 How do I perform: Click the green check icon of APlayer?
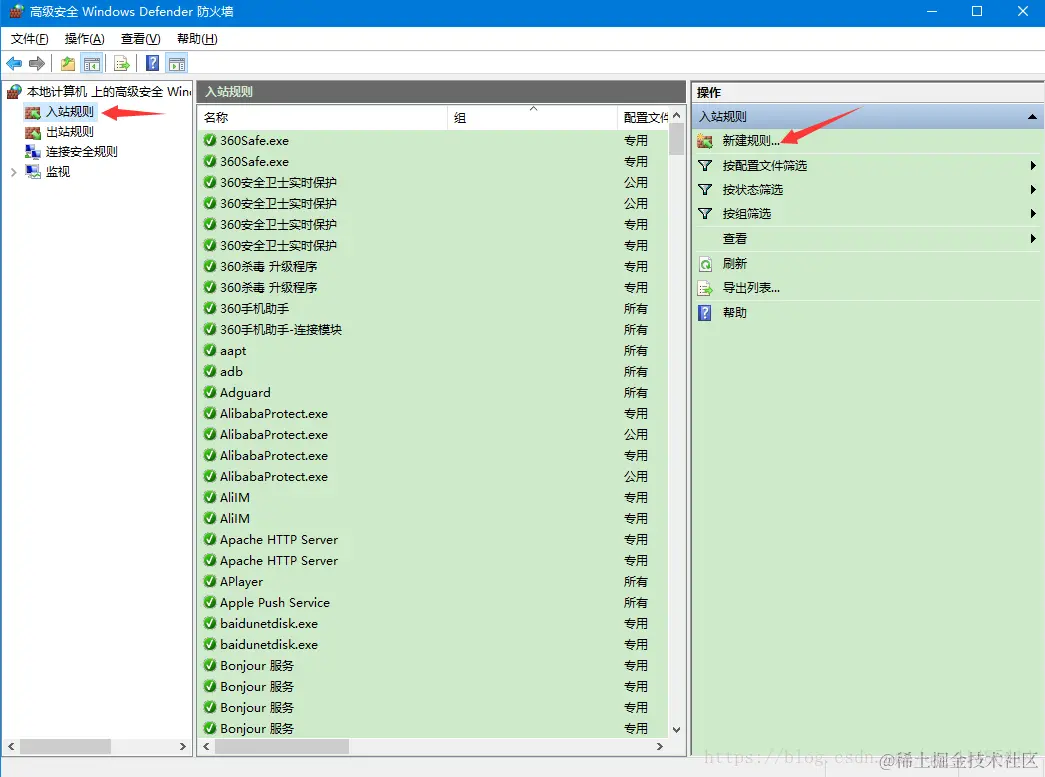[210, 581]
